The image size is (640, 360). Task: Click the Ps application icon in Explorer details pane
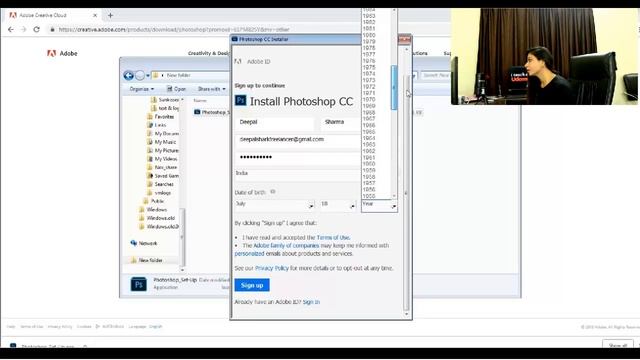coord(139,284)
